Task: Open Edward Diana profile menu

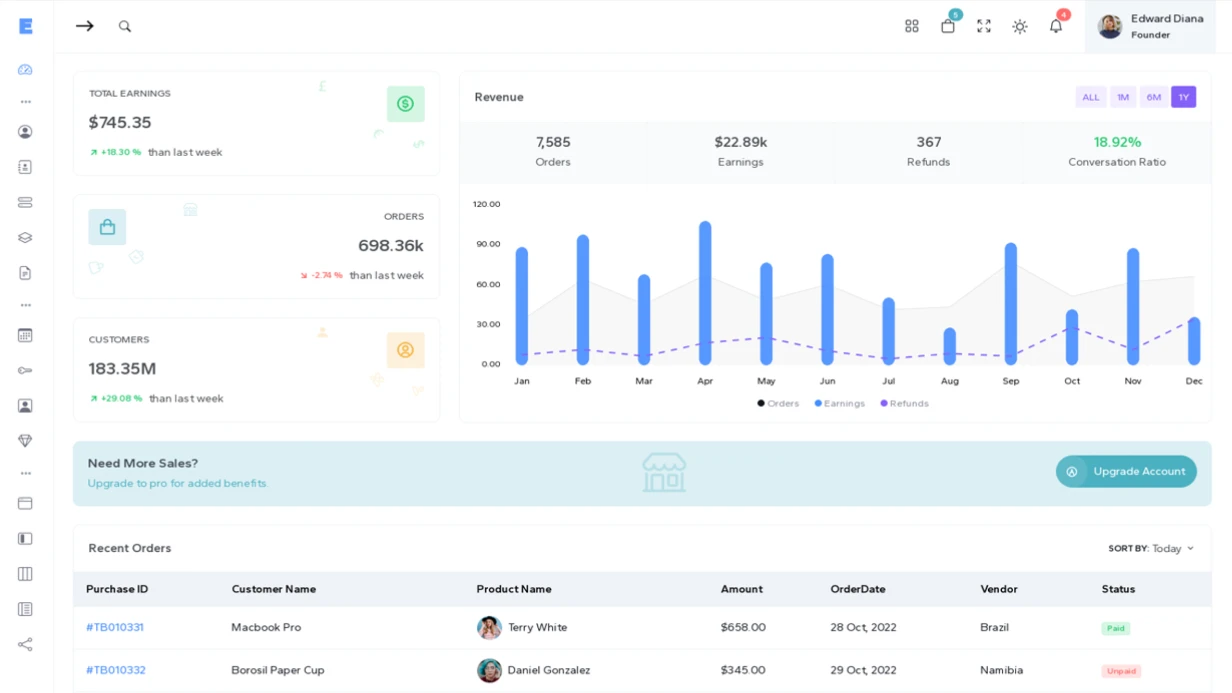Action: coord(1150,26)
